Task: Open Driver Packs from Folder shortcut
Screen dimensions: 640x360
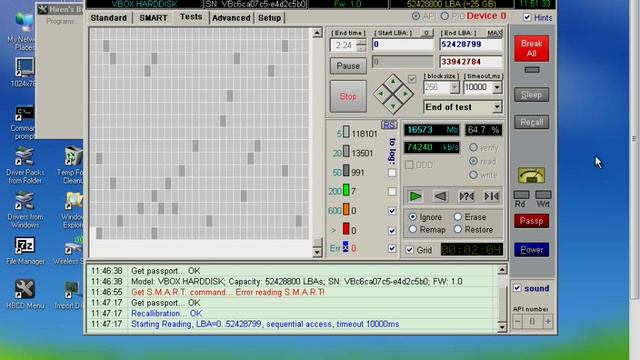Action: click(24, 165)
